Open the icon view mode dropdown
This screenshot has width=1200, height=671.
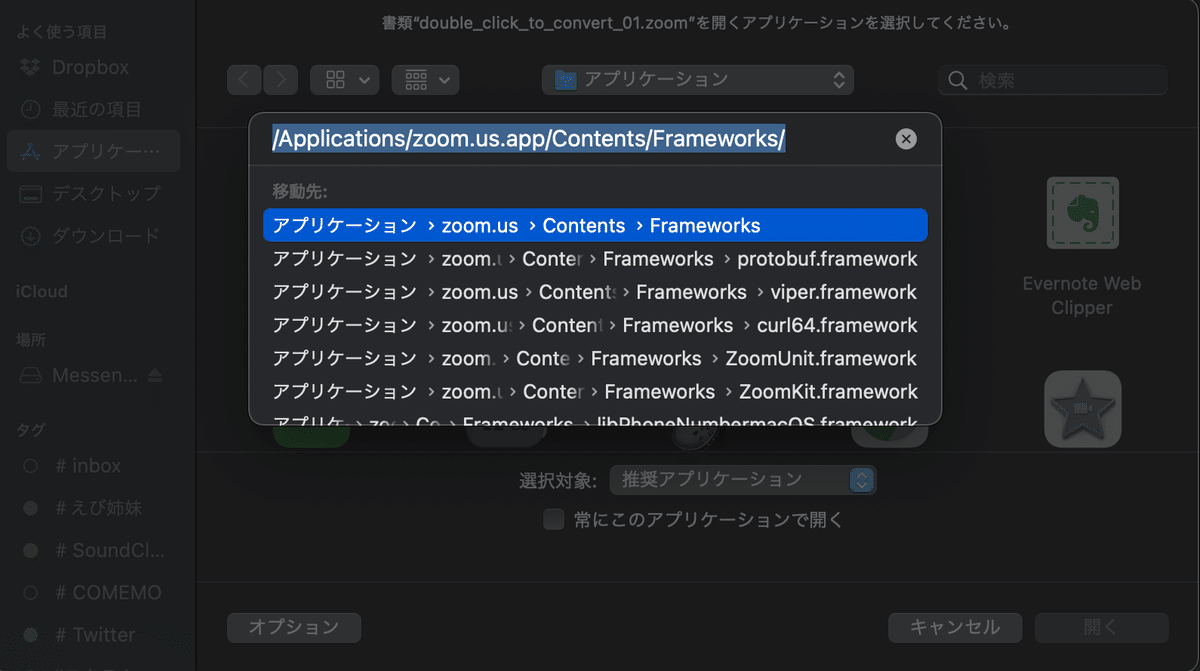[x=345, y=80]
